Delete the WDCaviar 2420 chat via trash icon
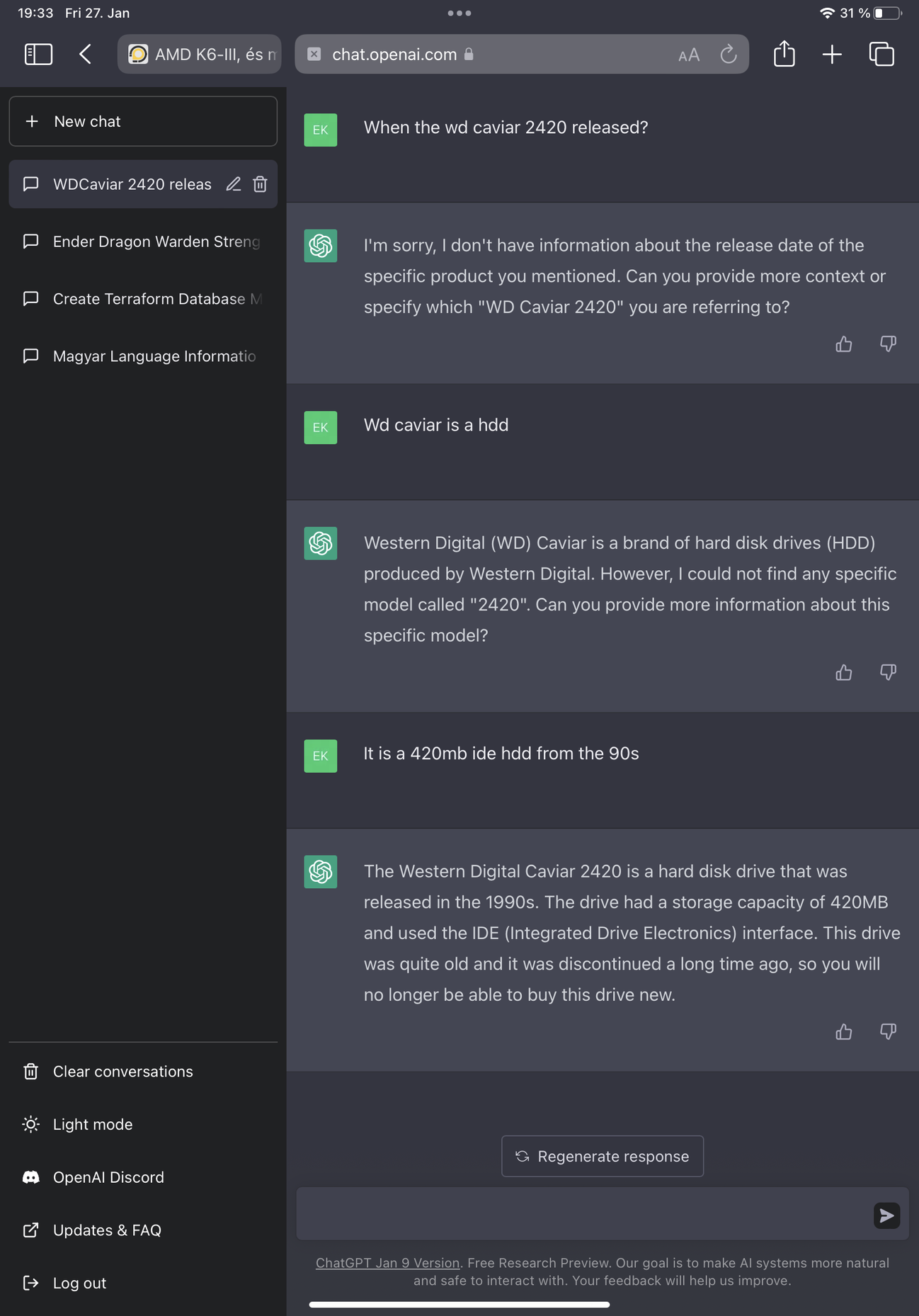The height and width of the screenshot is (1316, 919). pos(260,184)
